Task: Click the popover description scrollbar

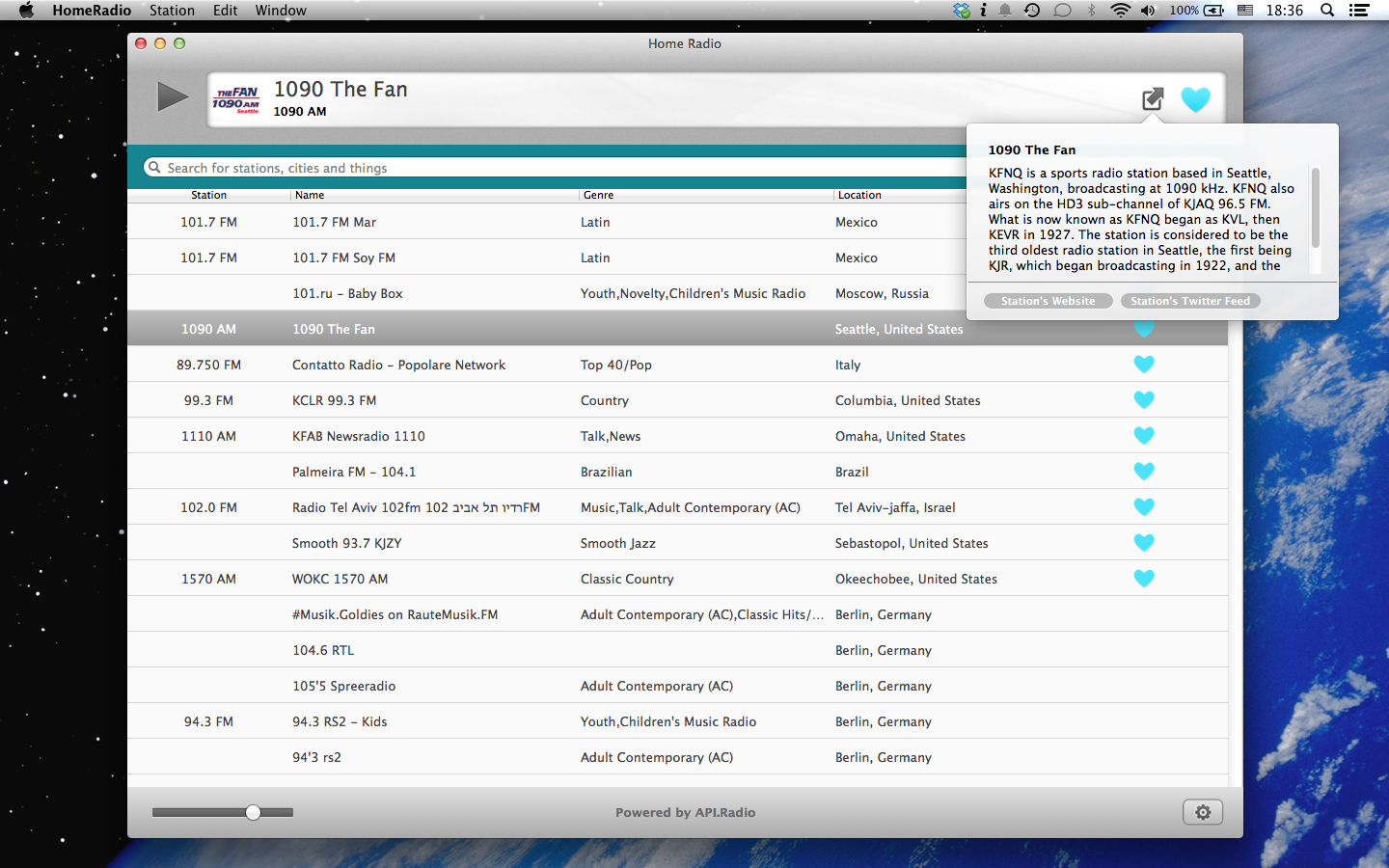Action: [1315, 207]
